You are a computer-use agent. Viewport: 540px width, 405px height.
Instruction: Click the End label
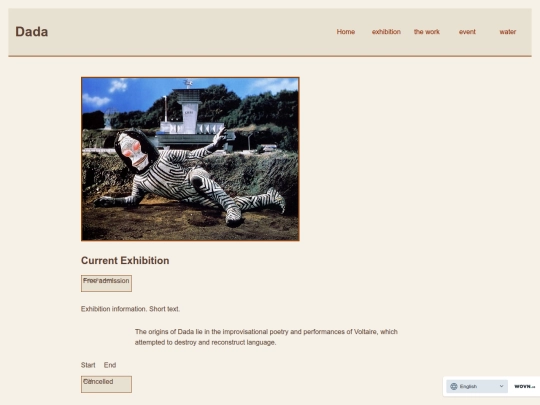110,365
